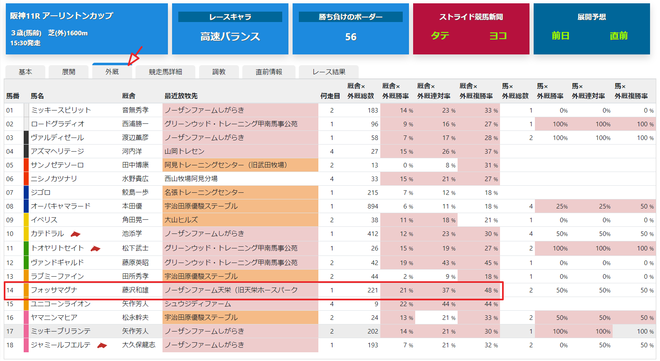Viewport: 660px width, 361px height.
Task: Open the 競走馬詳細 tab
Action: pos(165,72)
